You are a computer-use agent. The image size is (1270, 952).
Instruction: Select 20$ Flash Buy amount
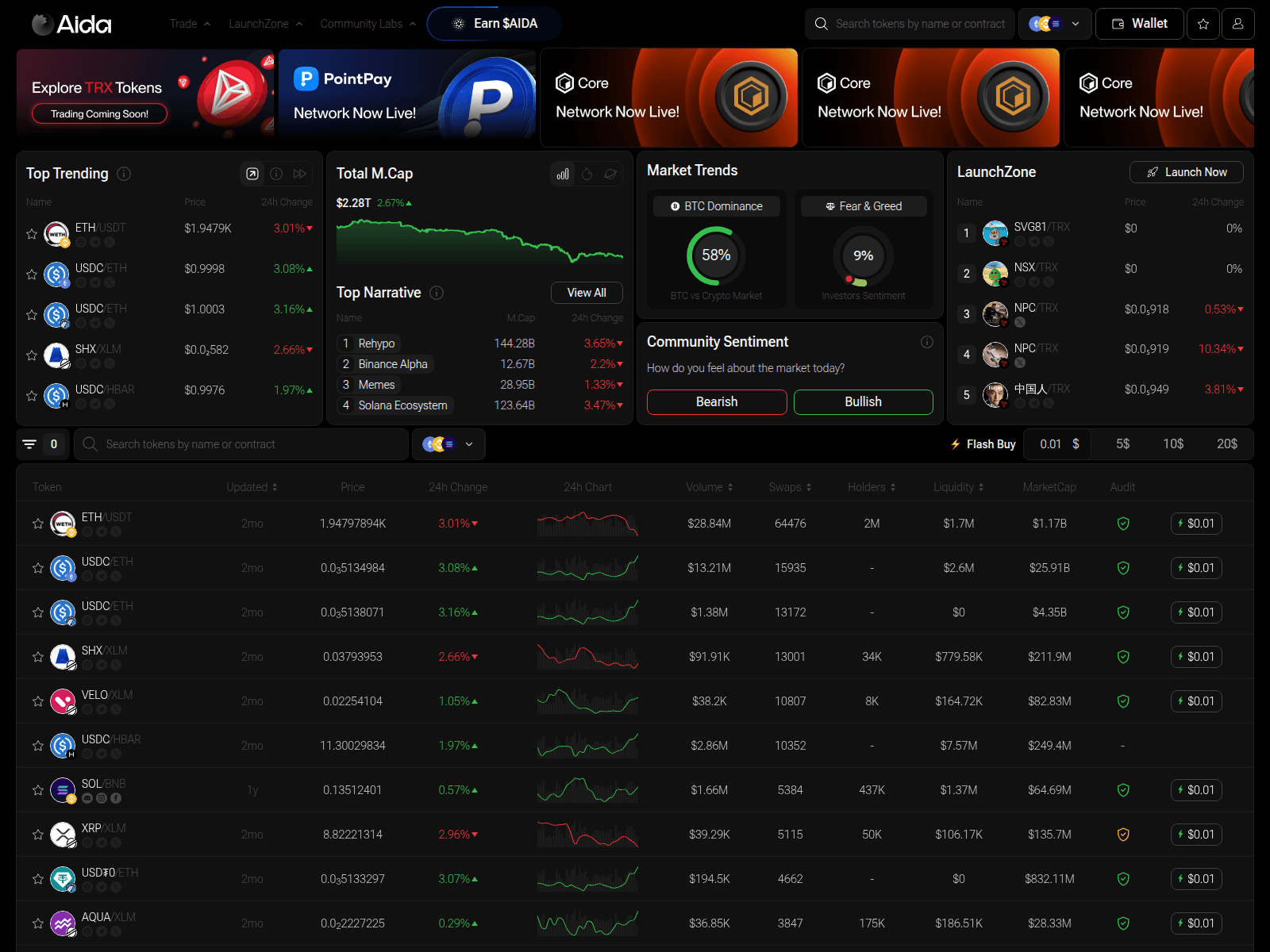[x=1227, y=444]
